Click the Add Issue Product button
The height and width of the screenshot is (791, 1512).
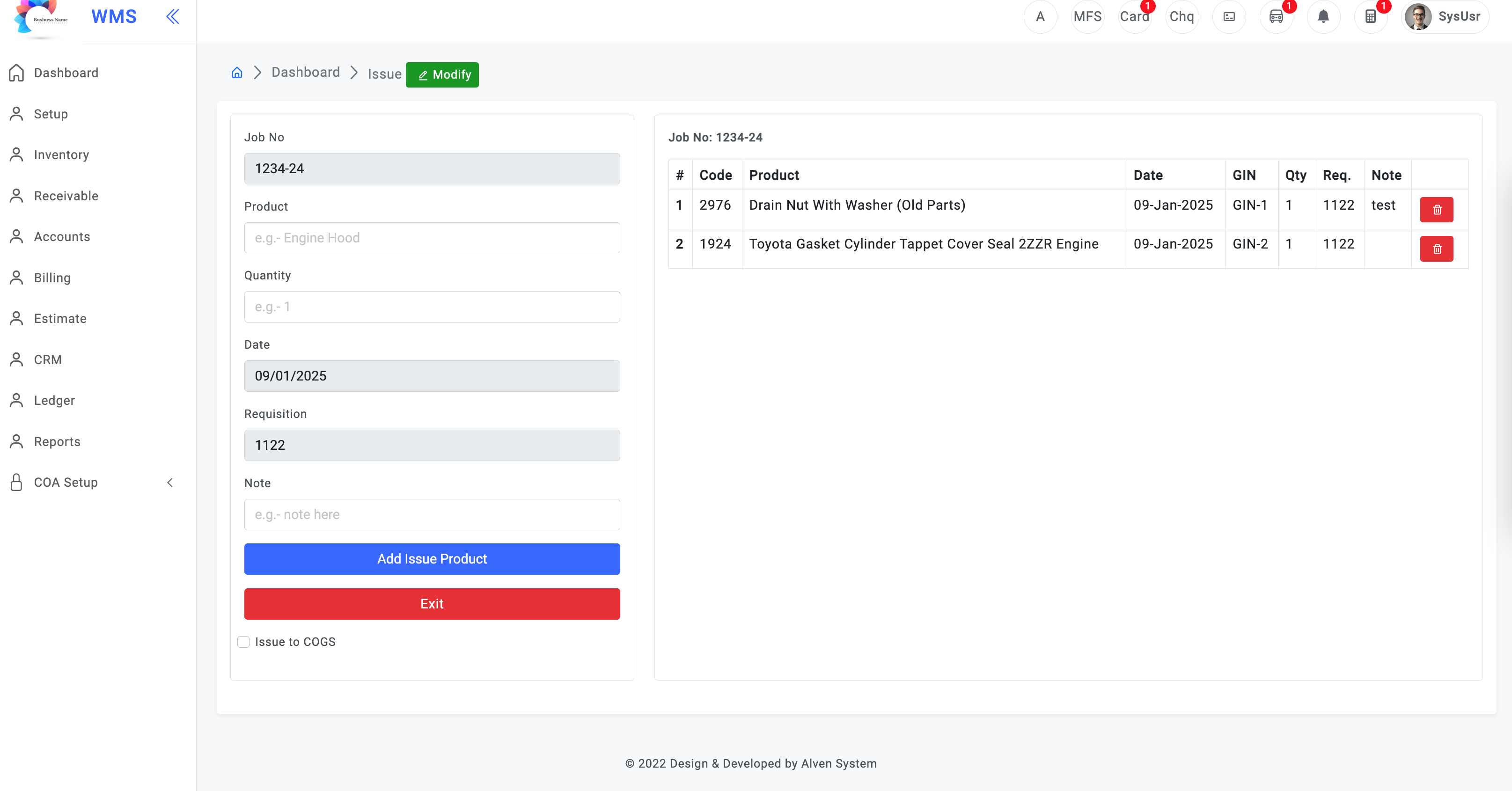(432, 559)
